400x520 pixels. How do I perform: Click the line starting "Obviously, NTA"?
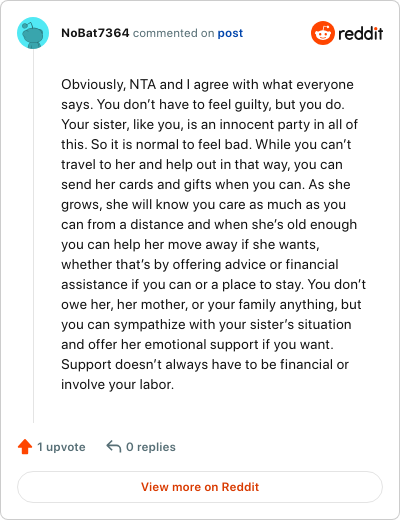(207, 85)
